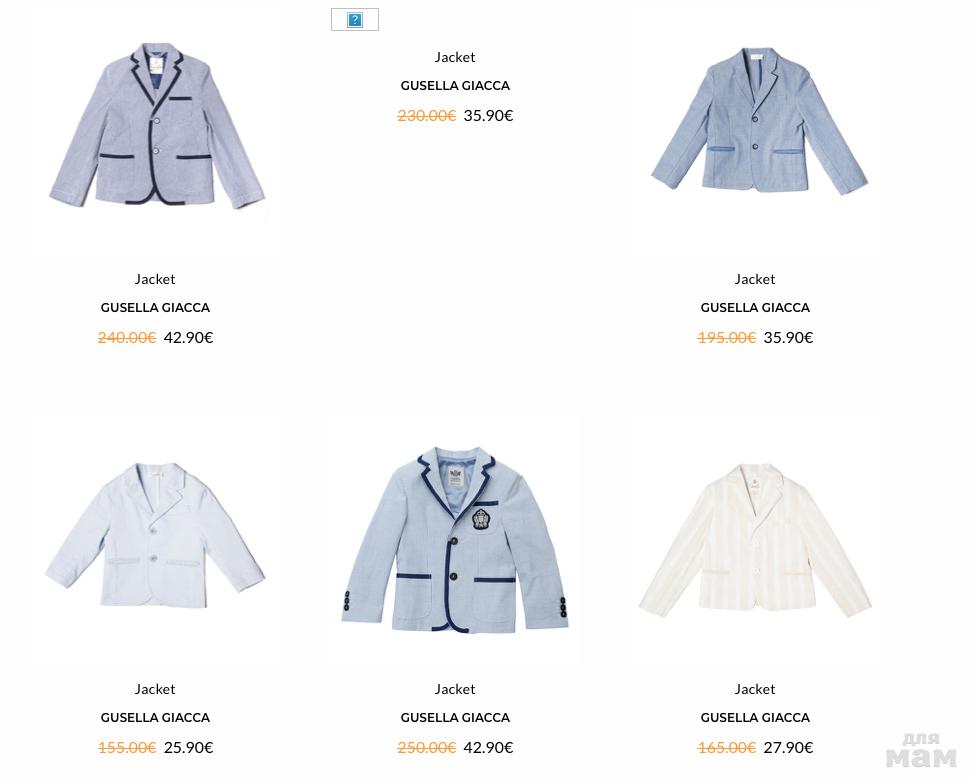972x782 pixels.
Task: Click the broken image placeholder icon
Action: pyautogui.click(x=355, y=20)
